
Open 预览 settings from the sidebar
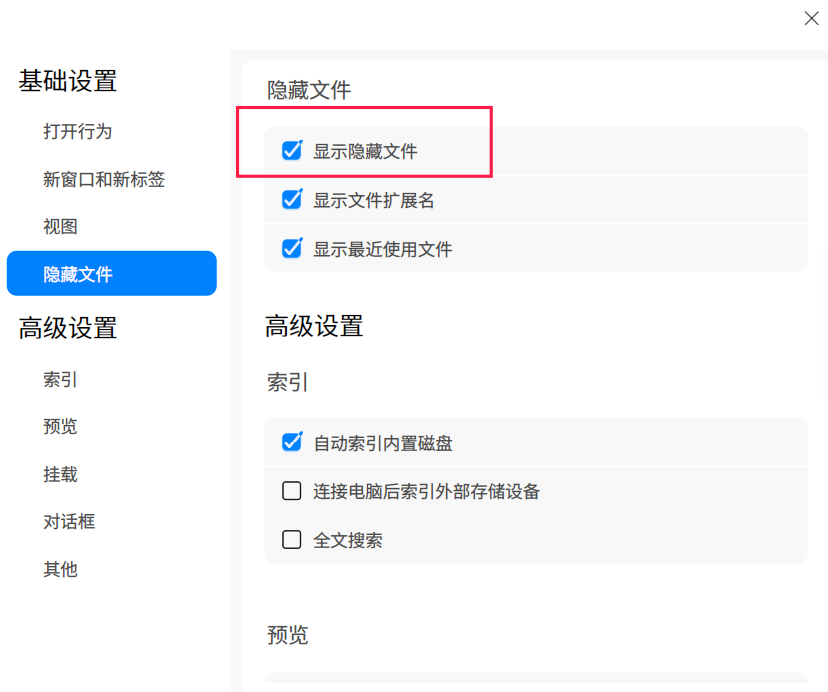point(60,426)
